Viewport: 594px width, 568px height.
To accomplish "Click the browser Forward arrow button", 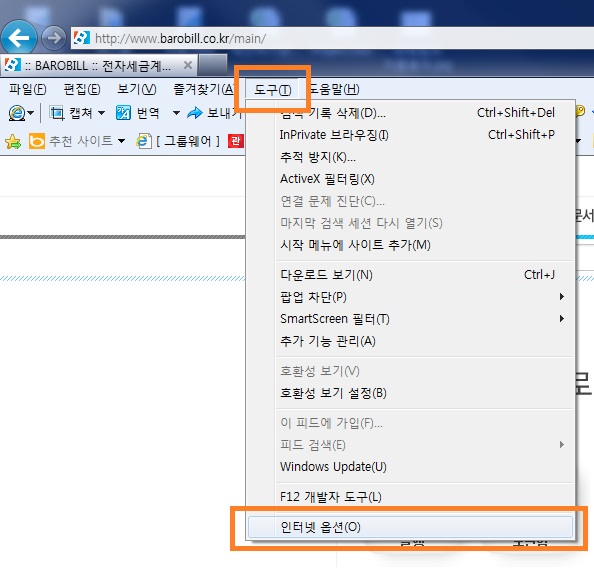I will pyautogui.click(x=53, y=38).
